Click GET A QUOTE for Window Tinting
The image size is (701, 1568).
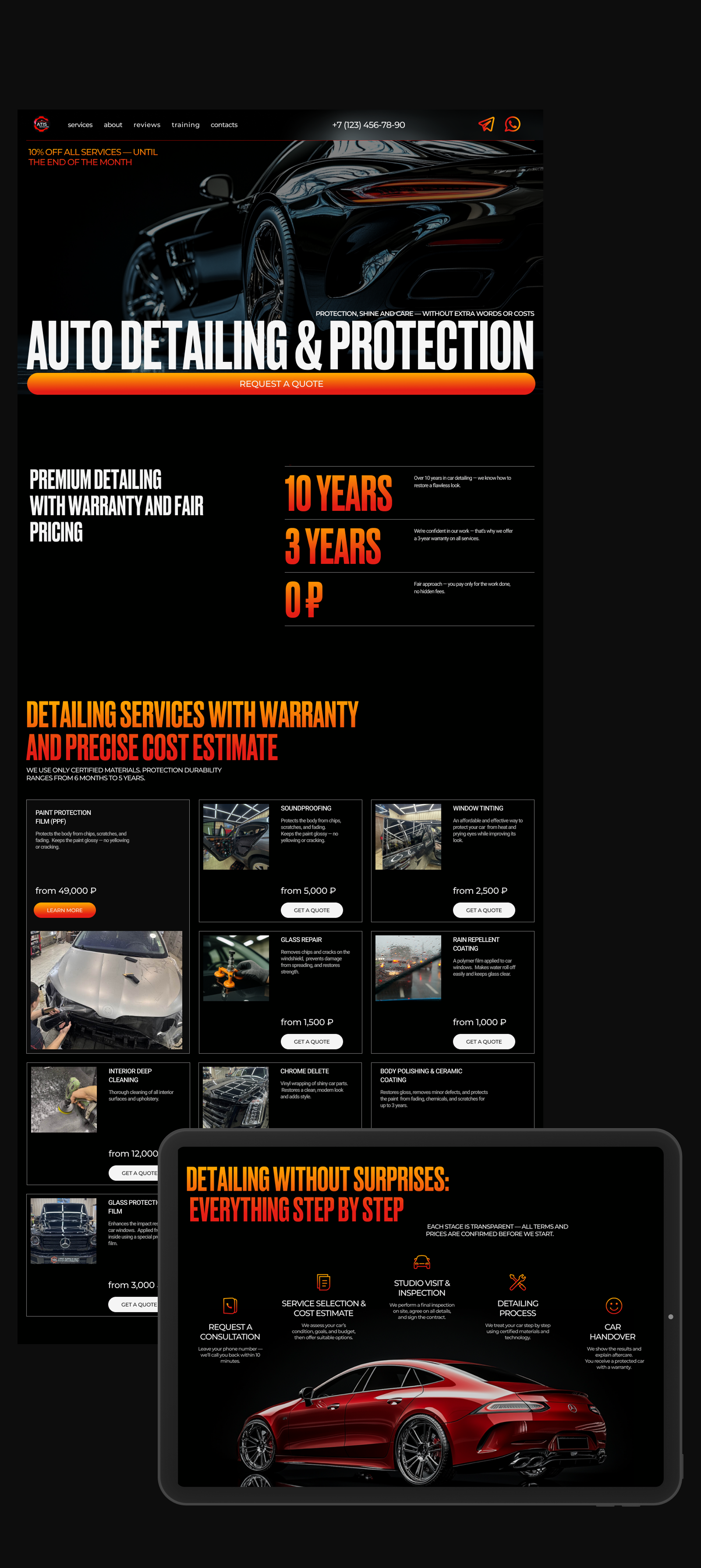tap(483, 910)
